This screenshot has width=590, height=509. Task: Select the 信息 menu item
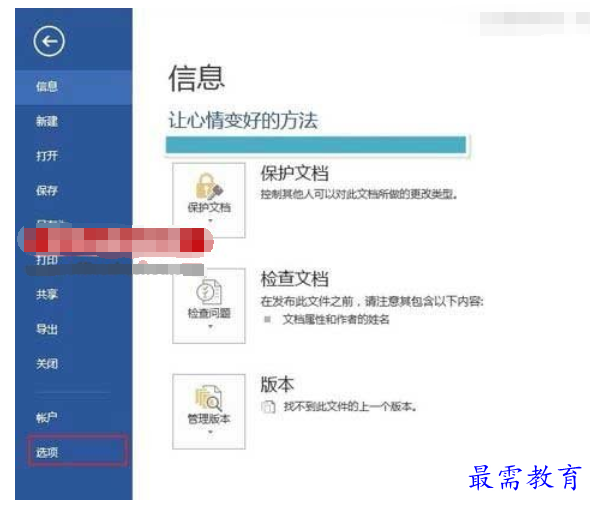point(74,87)
